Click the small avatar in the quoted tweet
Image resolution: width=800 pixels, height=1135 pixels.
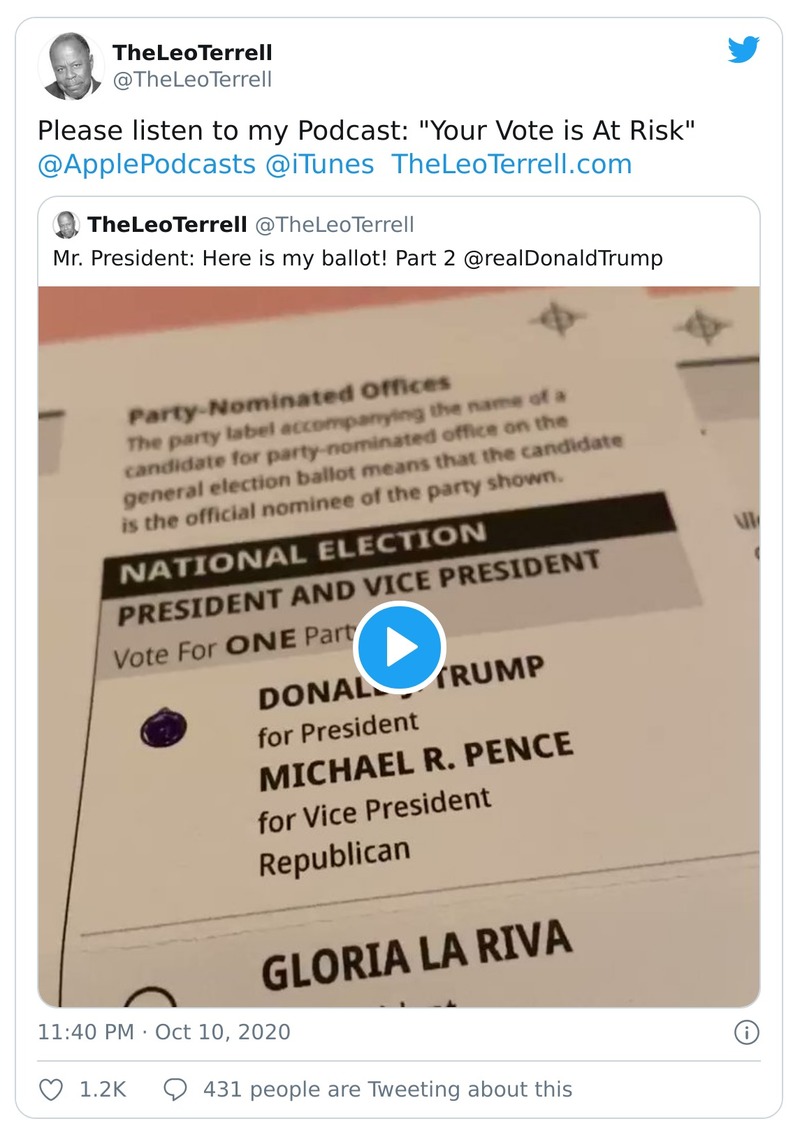click(x=66, y=223)
